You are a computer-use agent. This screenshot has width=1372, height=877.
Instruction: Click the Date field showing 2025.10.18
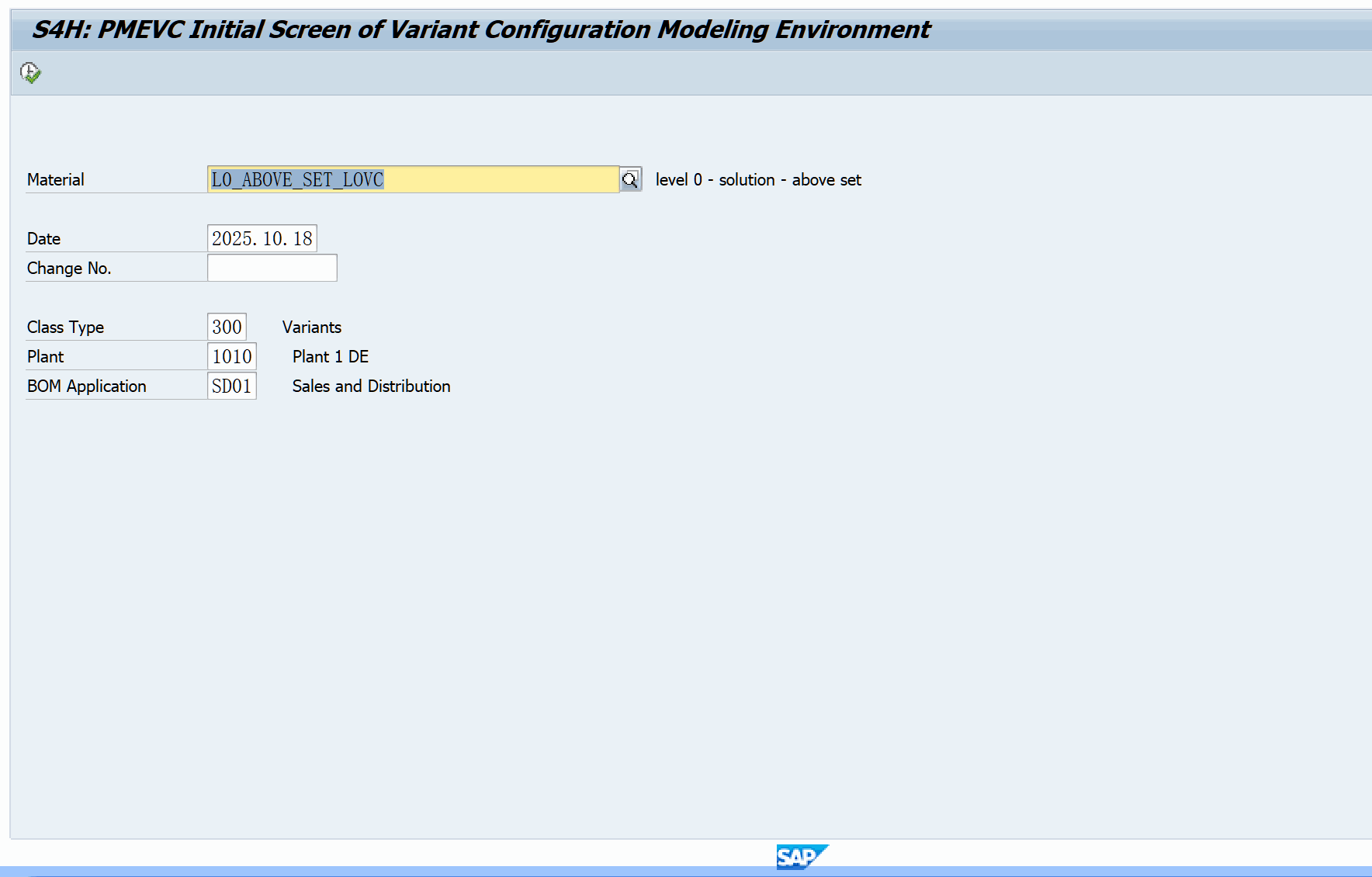[262, 238]
